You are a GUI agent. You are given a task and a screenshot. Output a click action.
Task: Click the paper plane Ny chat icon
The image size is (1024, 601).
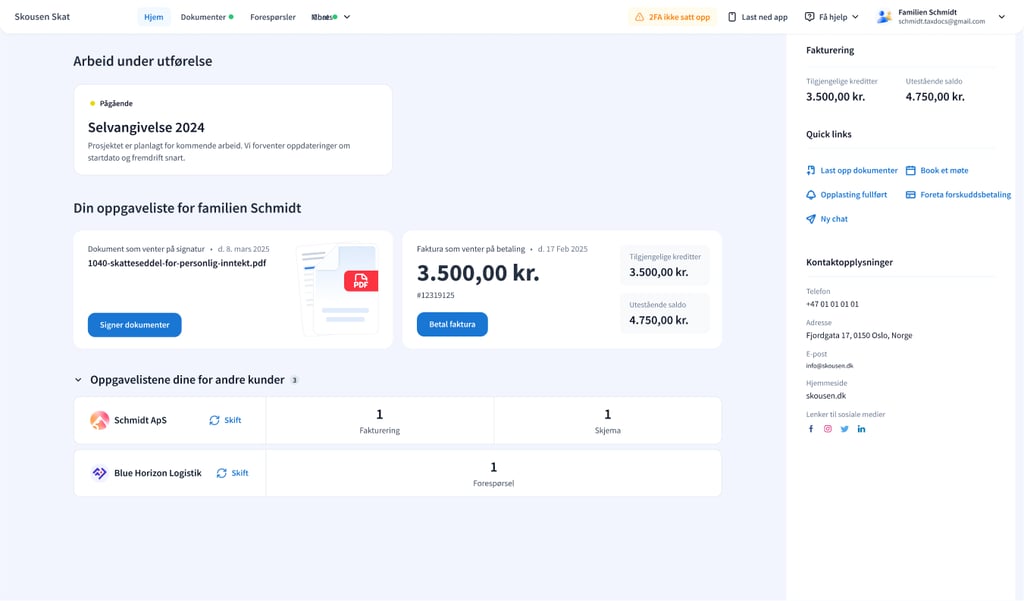(x=811, y=219)
